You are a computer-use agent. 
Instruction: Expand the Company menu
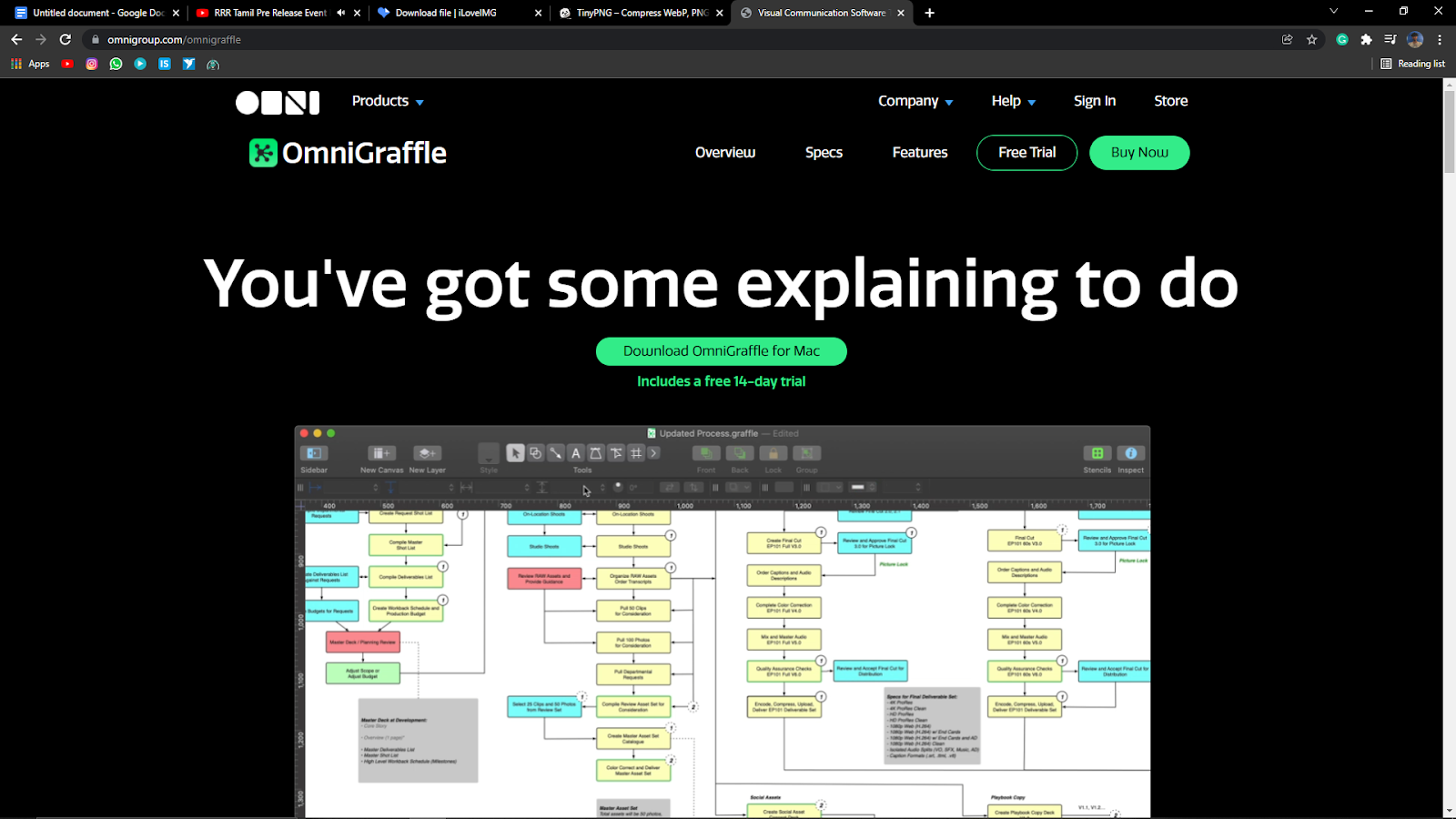(915, 101)
